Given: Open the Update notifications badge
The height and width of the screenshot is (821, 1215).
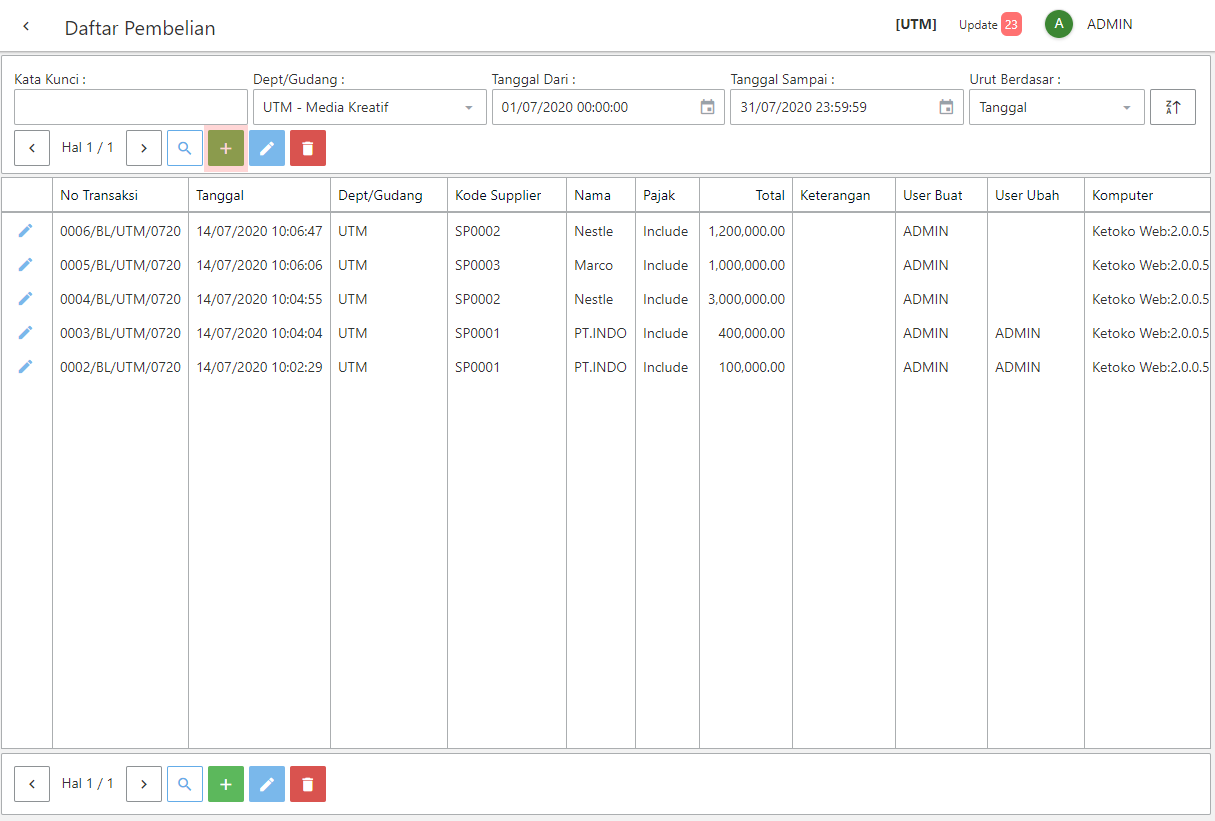Looking at the screenshot, I should coord(1010,25).
